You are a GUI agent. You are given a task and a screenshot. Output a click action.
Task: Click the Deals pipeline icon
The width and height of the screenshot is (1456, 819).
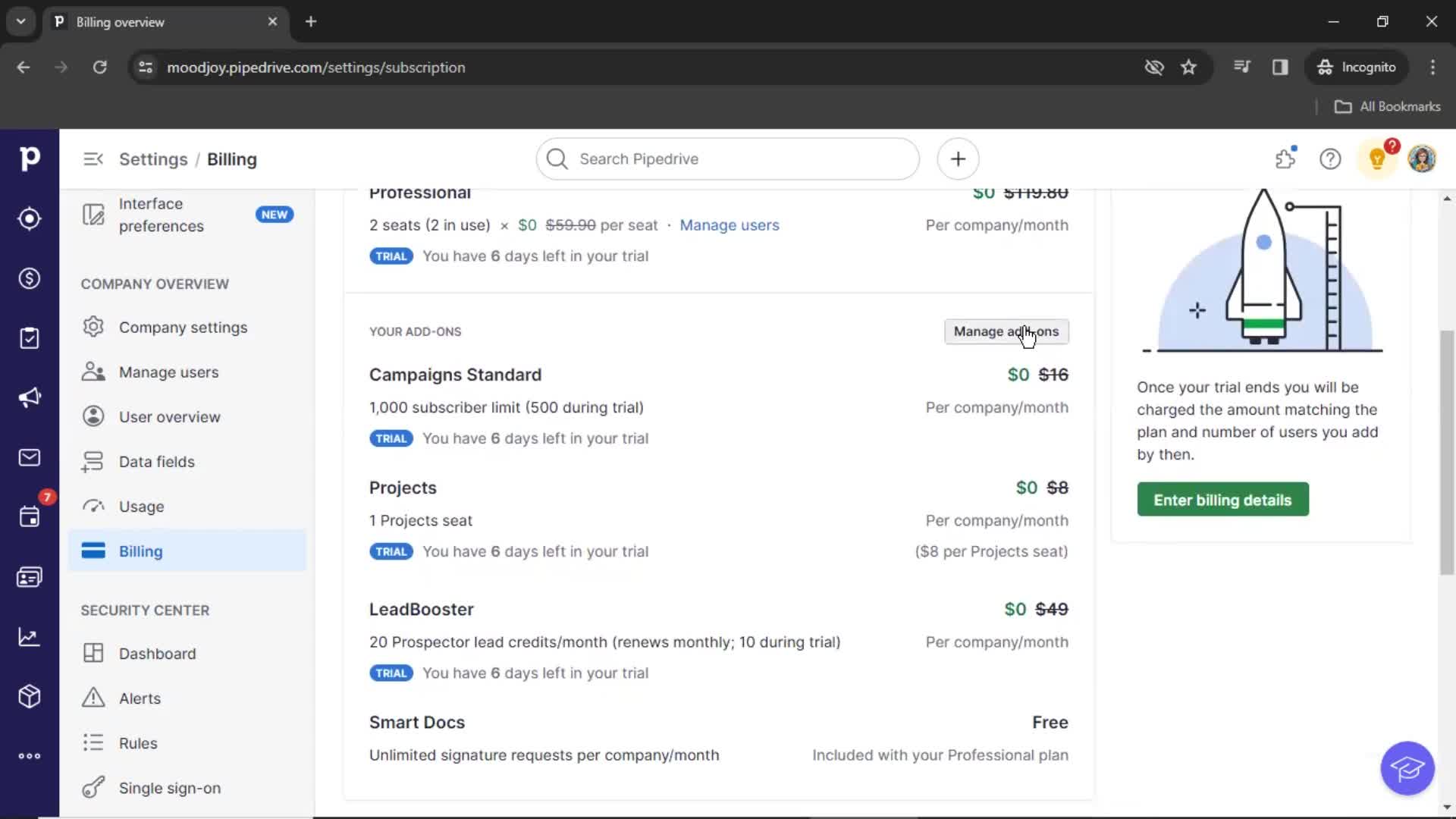(x=29, y=278)
